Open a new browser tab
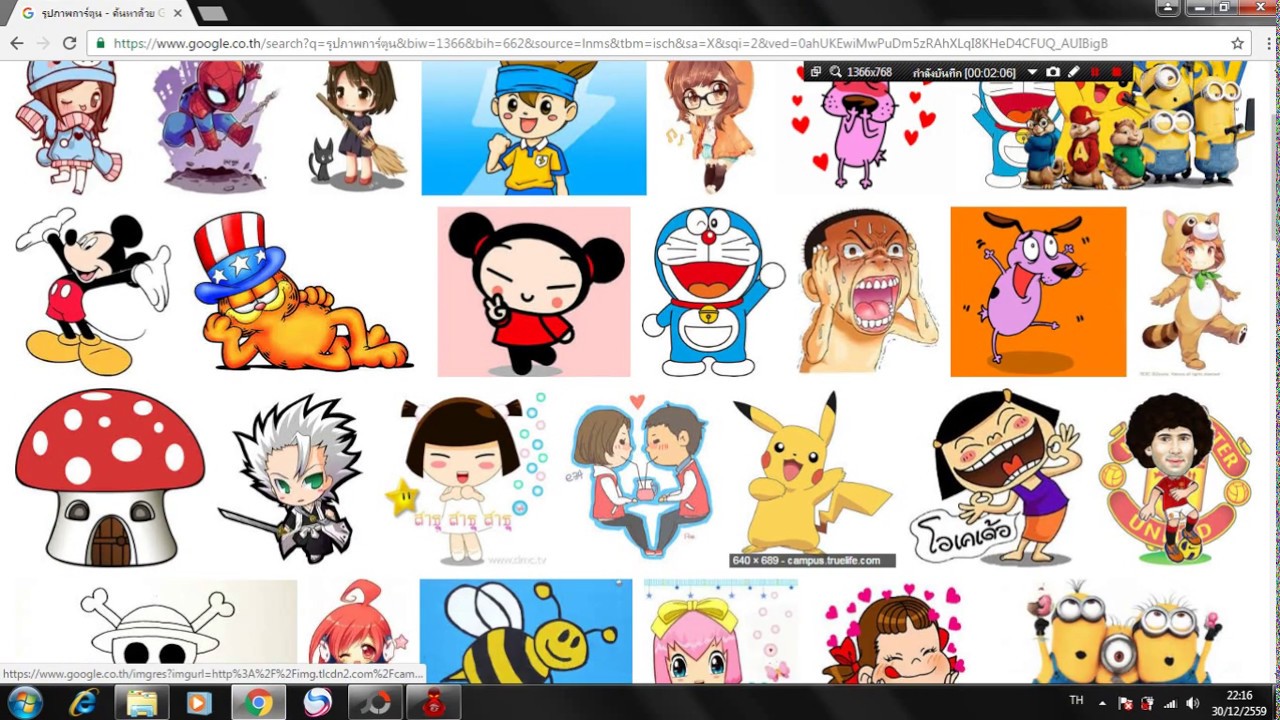 [x=212, y=13]
